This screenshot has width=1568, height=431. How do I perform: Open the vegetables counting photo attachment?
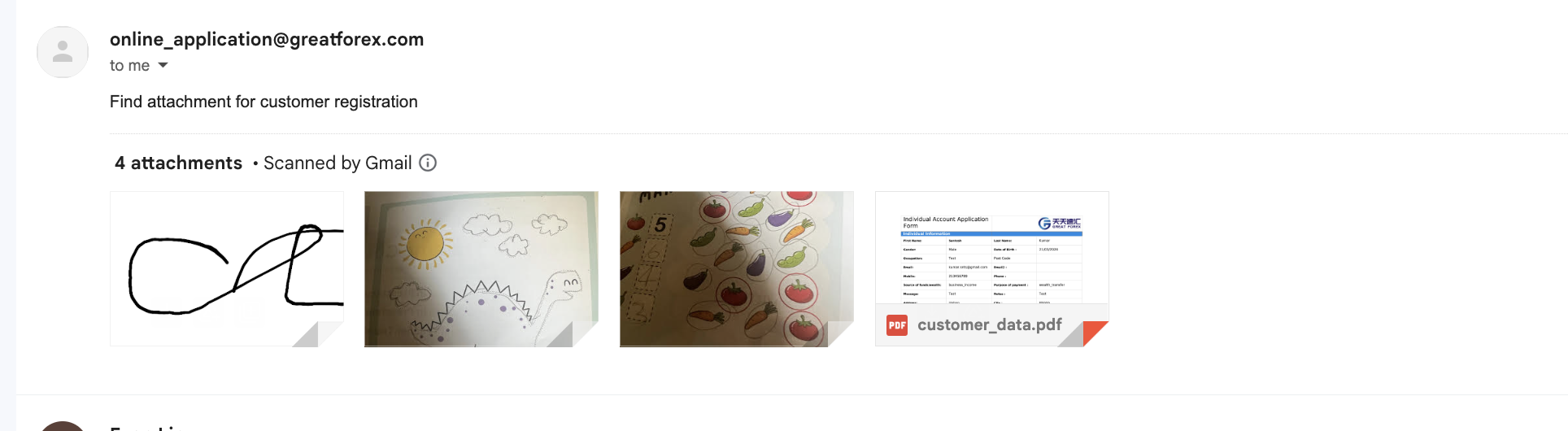point(737,268)
